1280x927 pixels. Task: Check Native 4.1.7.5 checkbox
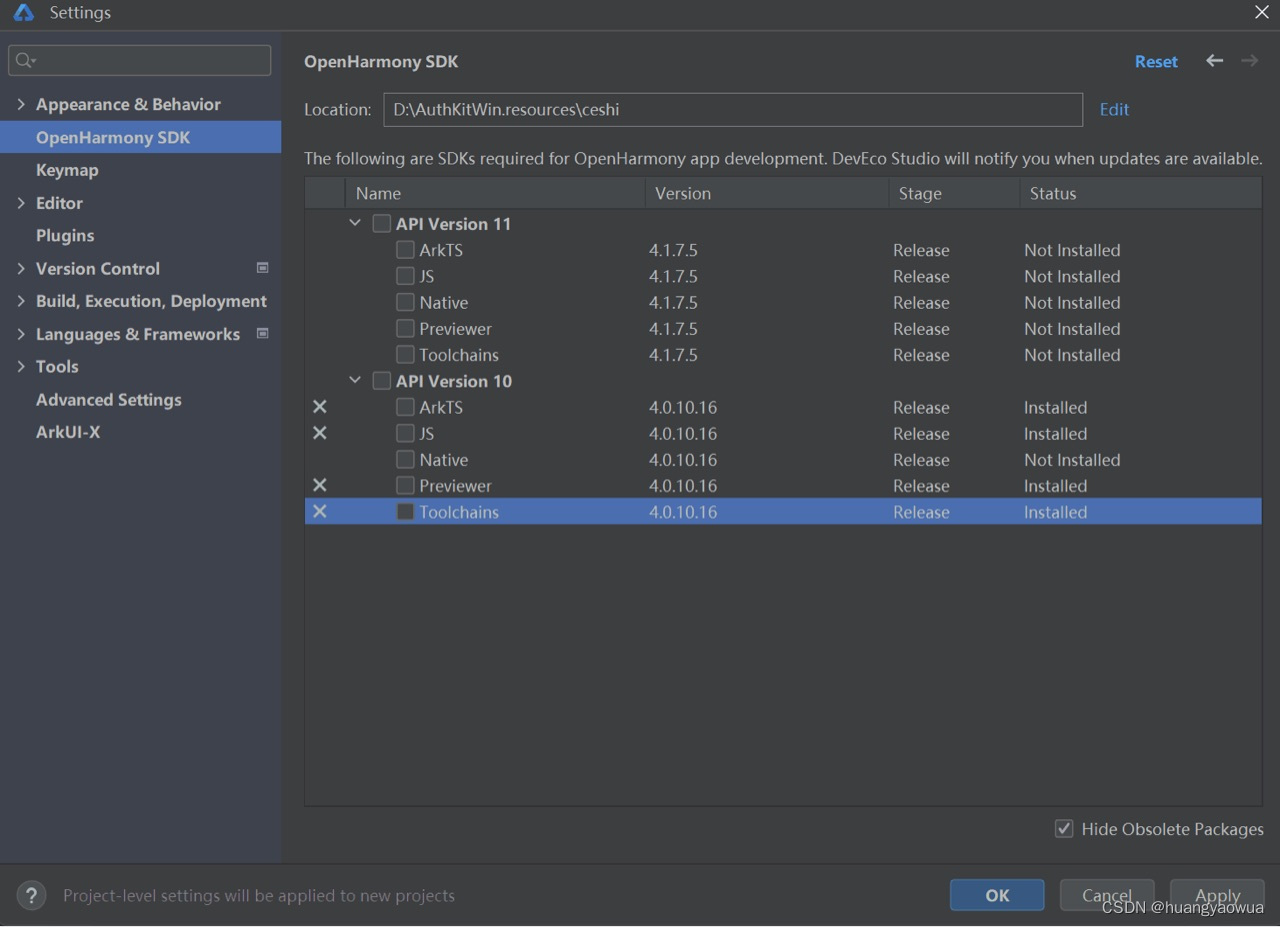[405, 302]
